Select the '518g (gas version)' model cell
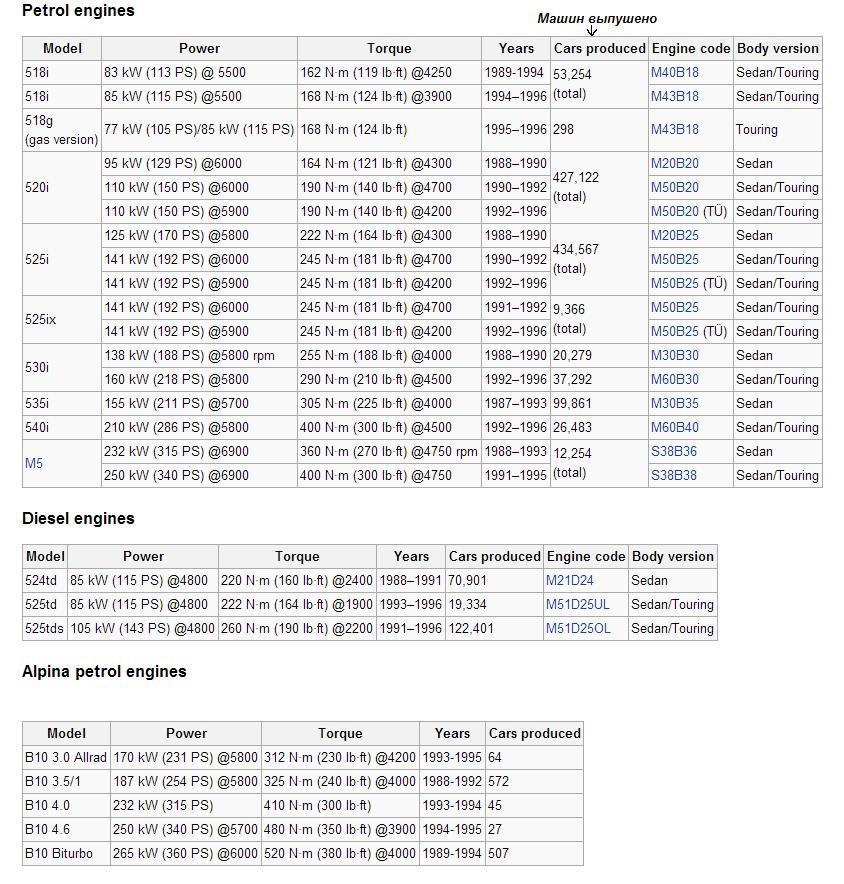Viewport: 844px width, 884px height. (x=62, y=130)
